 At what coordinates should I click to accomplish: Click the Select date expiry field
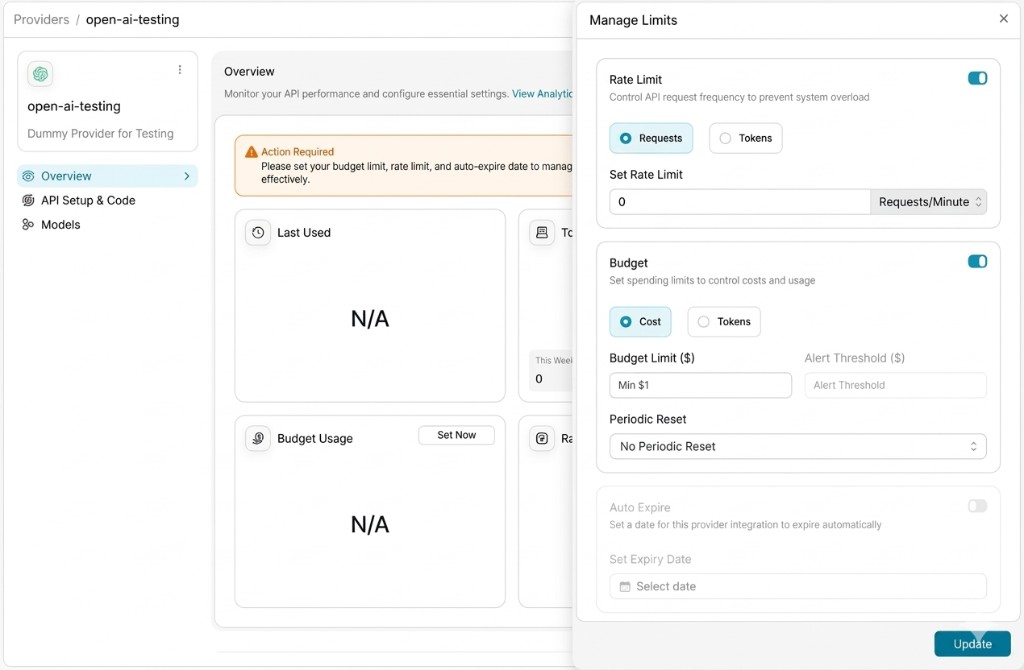pos(797,586)
